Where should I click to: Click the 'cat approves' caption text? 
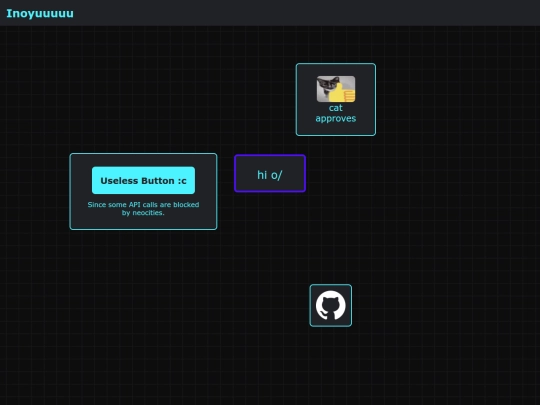click(x=336, y=113)
